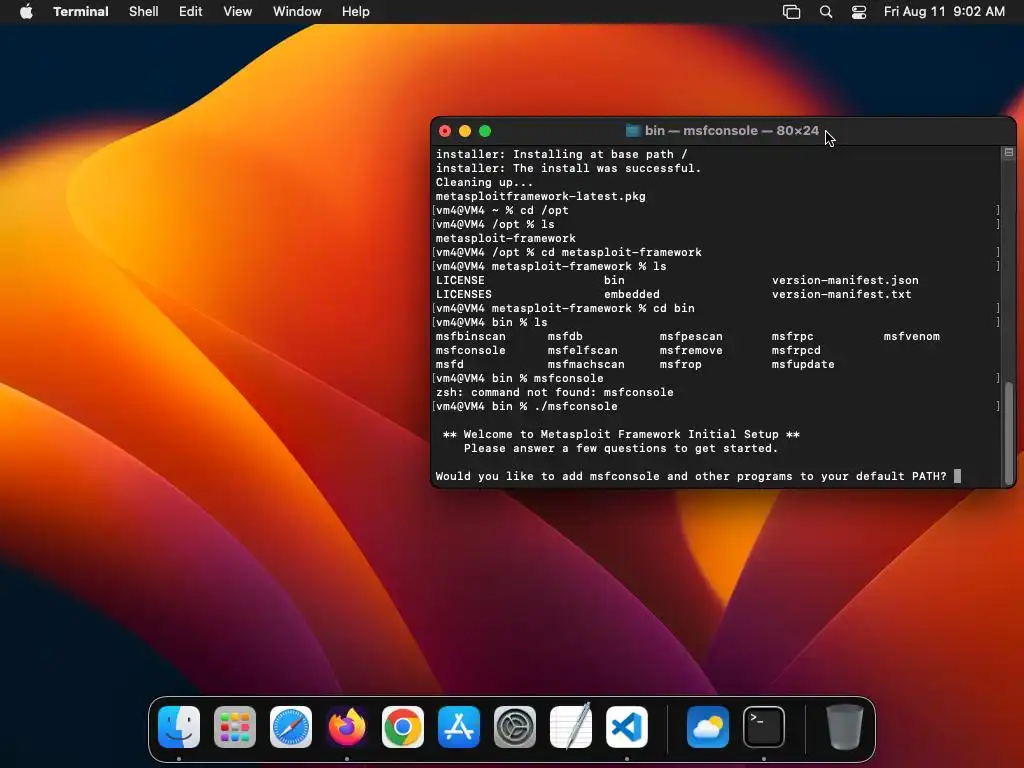Open Control Center in menu bar

click(x=859, y=12)
